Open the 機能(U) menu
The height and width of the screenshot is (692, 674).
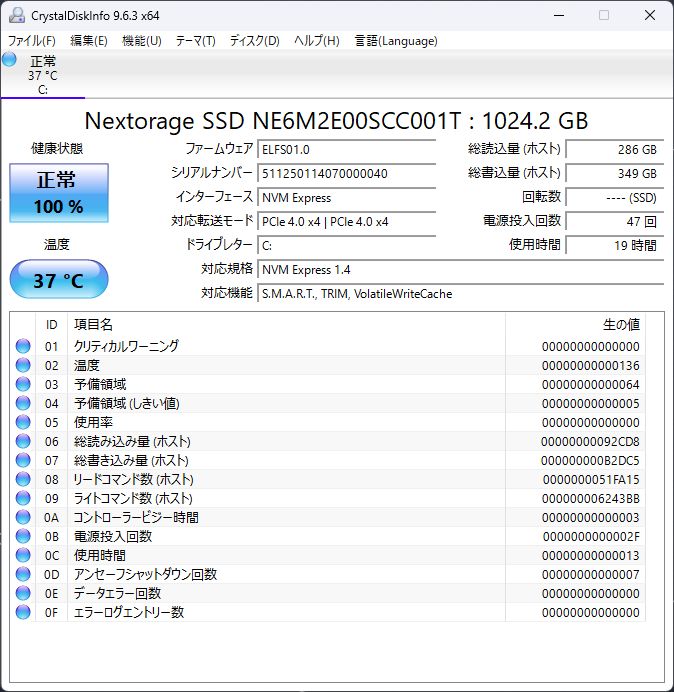tap(141, 41)
